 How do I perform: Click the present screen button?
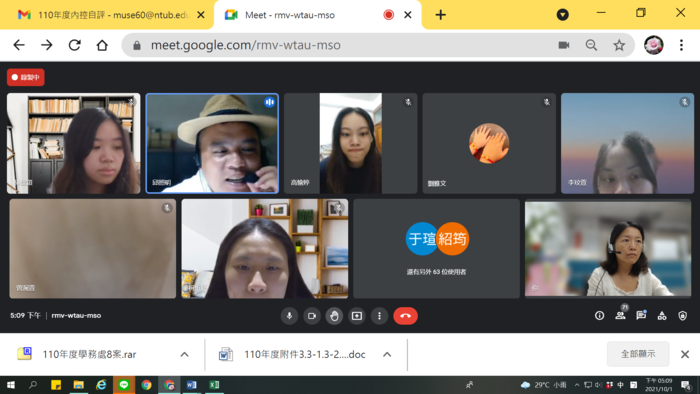[357, 316]
